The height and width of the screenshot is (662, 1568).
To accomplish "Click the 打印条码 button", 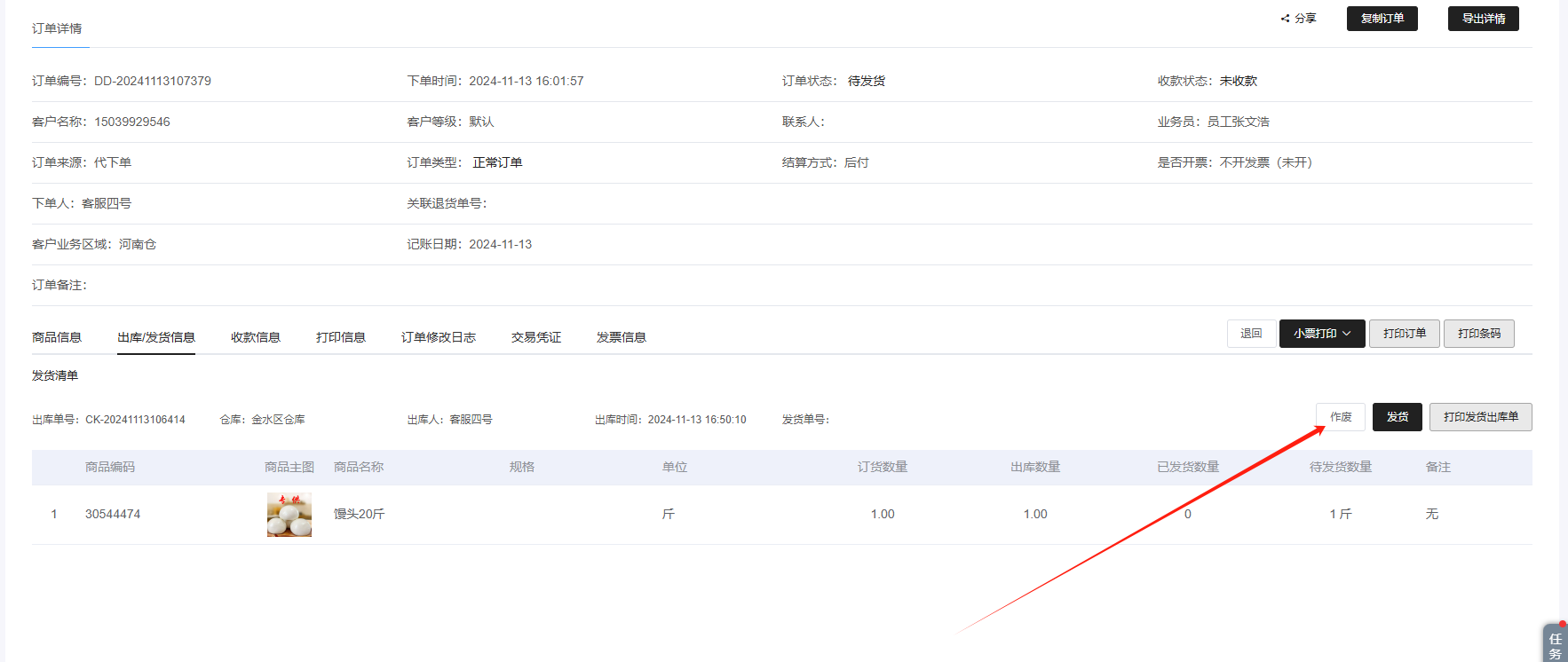I will pos(1478,334).
